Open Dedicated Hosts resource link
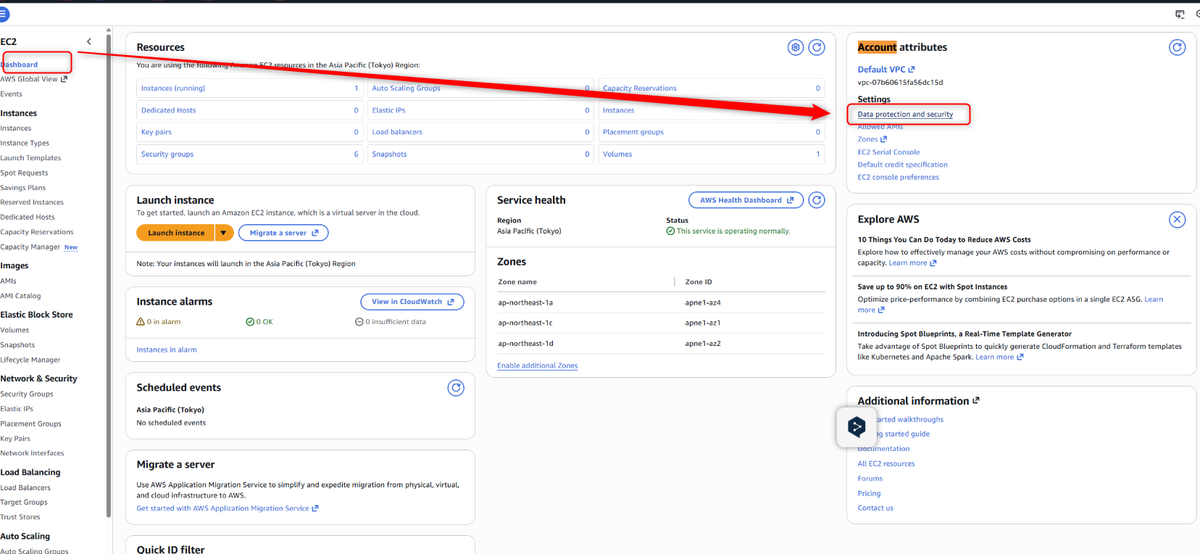Viewport: 1200px width, 554px height. coord(168,110)
